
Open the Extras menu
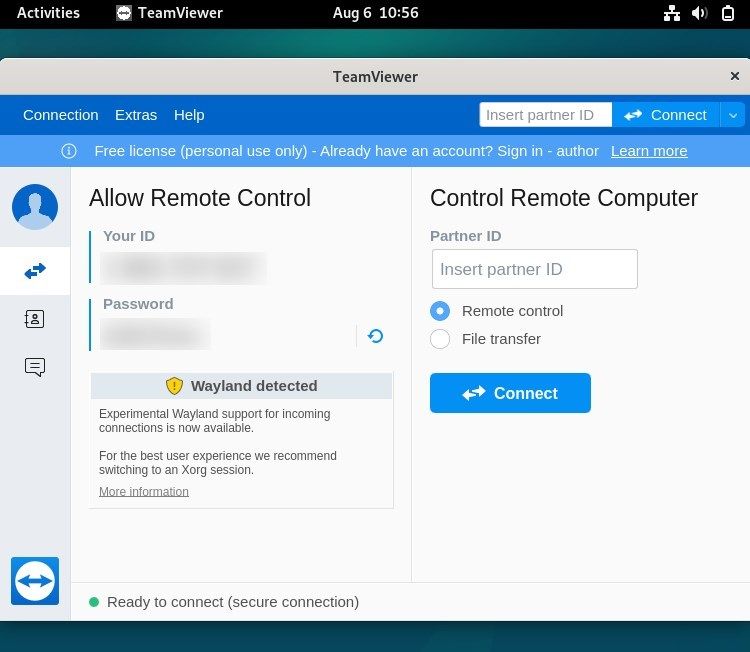[x=136, y=115]
